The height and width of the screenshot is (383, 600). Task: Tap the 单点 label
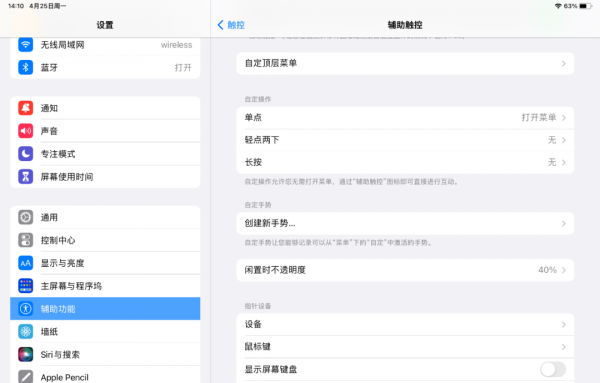253,117
